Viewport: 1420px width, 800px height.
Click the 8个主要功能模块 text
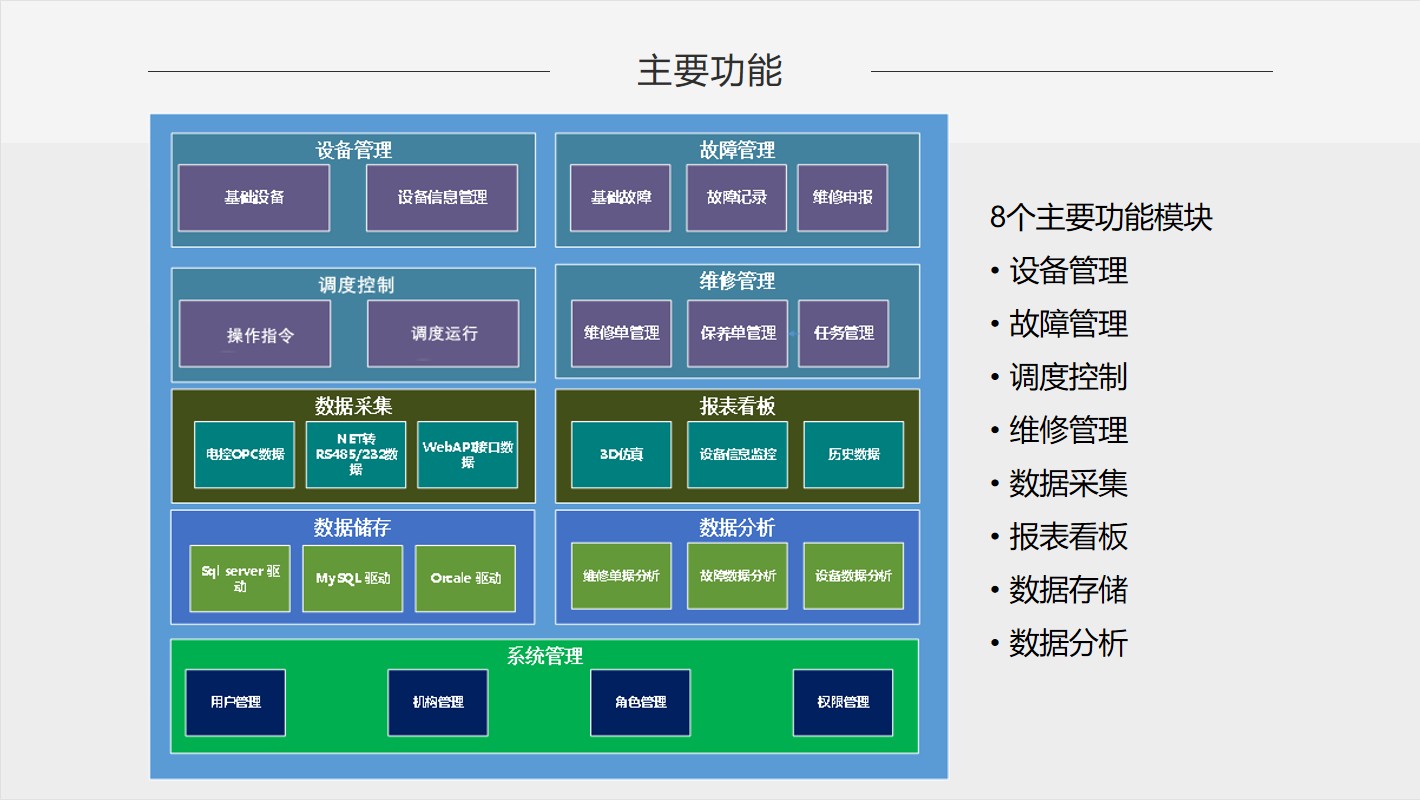point(1101,217)
